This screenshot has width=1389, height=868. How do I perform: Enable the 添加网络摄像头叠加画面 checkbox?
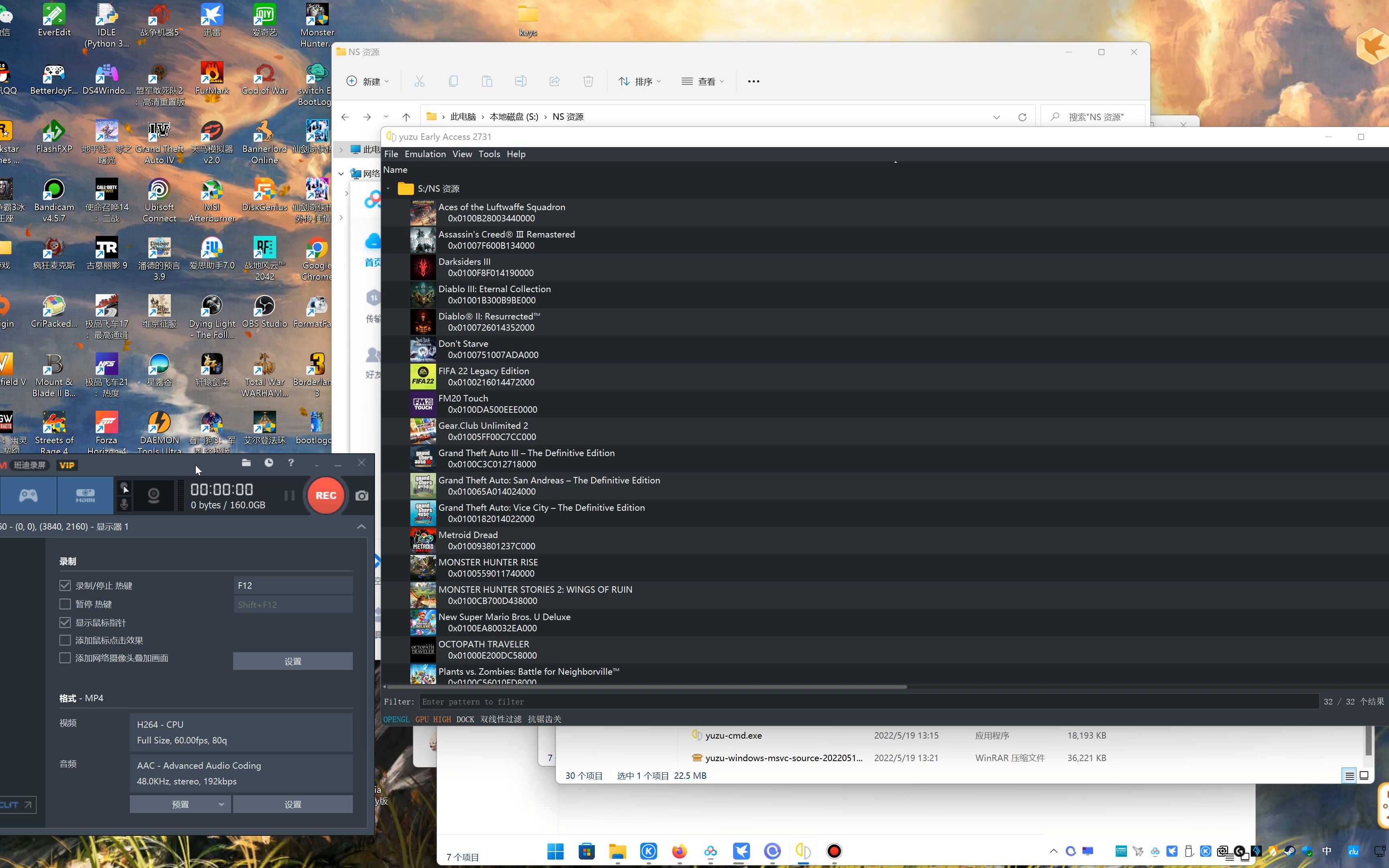(x=65, y=658)
